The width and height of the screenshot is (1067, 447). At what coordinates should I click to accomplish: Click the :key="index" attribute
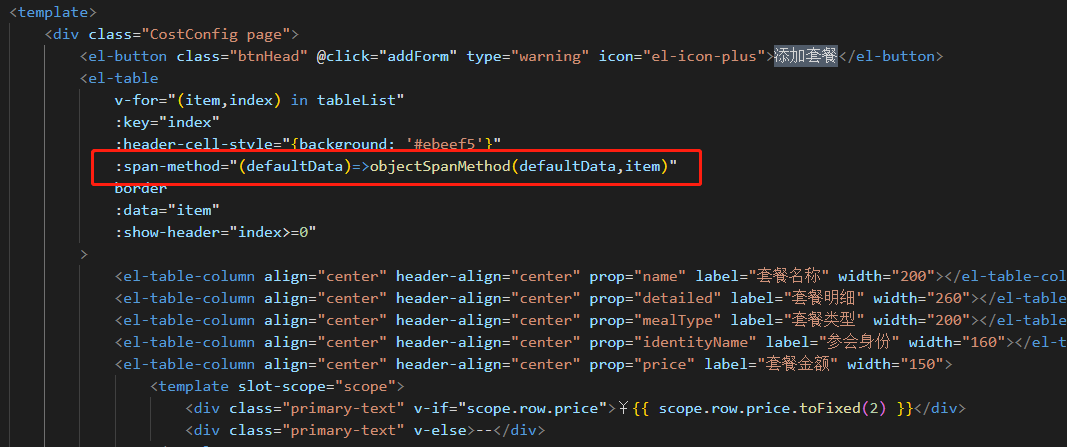(x=167, y=122)
